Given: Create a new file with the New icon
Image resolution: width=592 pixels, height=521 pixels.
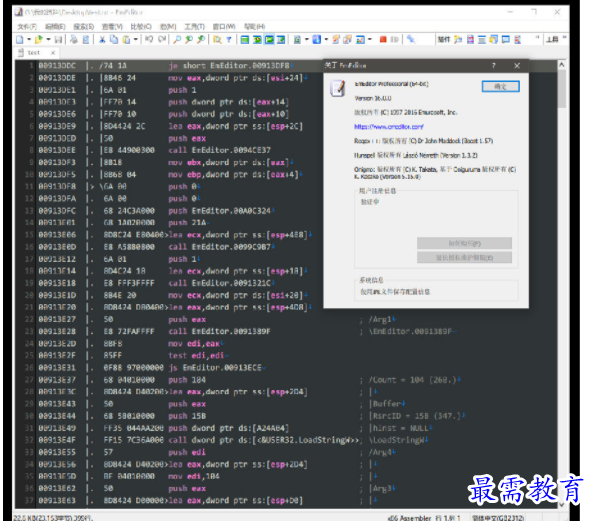Looking at the screenshot, I should (x=20, y=39).
